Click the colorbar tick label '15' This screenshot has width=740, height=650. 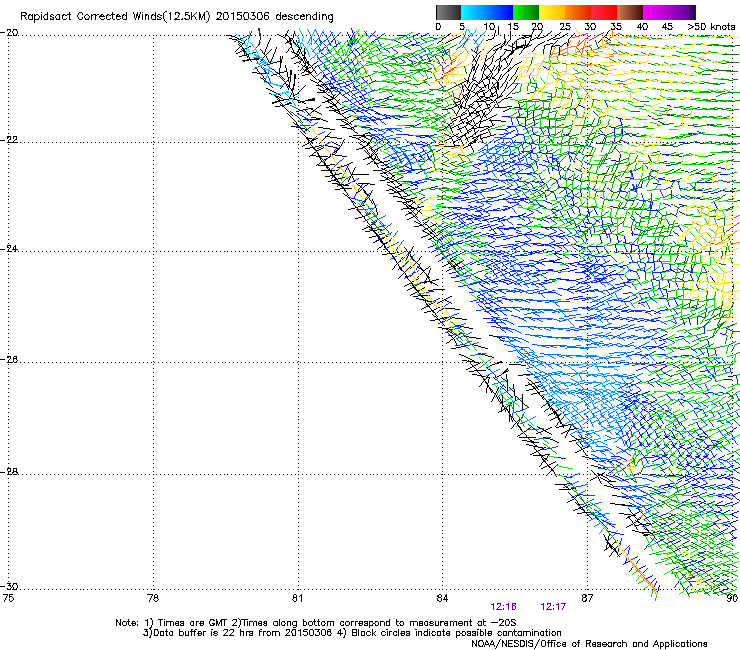click(x=513, y=27)
